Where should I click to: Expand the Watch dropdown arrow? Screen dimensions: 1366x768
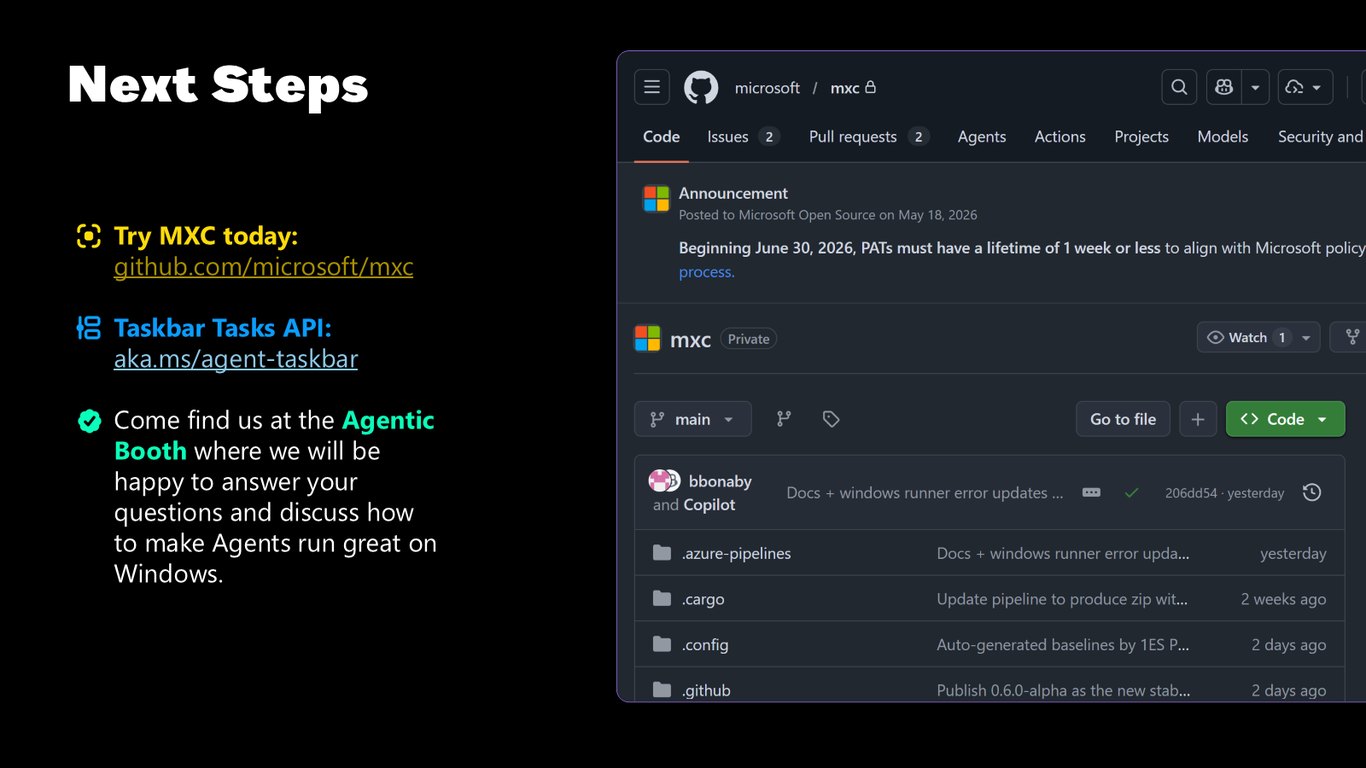click(x=1306, y=338)
